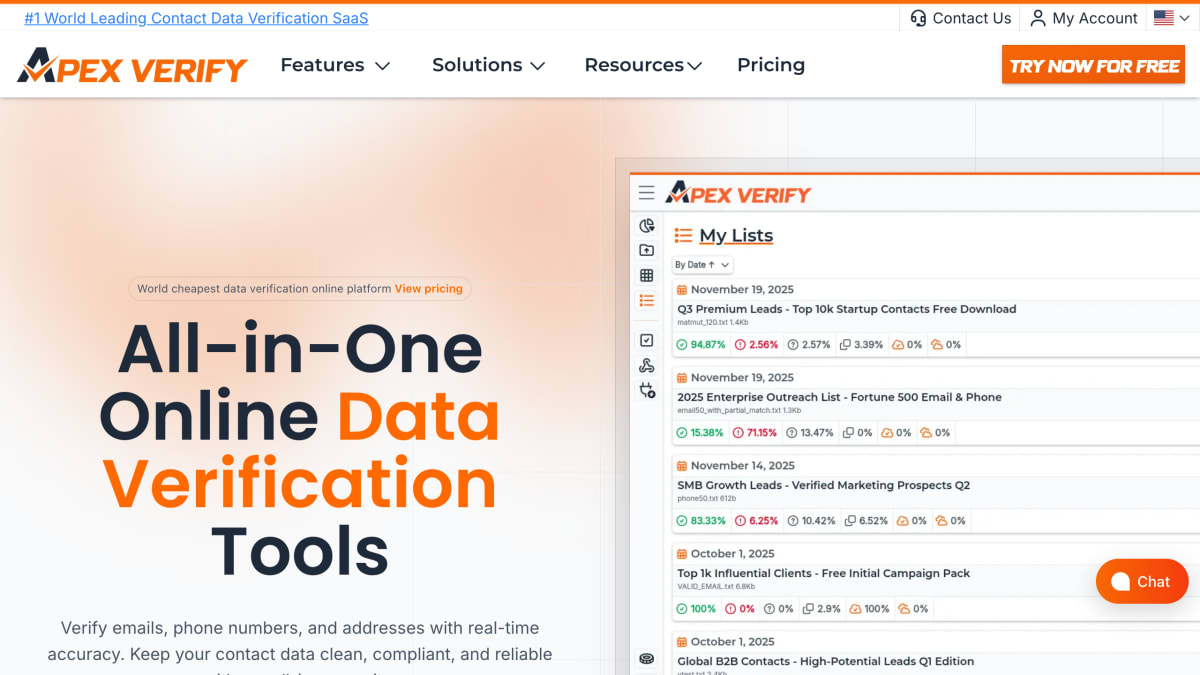Open SMB Growth Leads list title
Screen dimensions: 1200x675
point(824,485)
